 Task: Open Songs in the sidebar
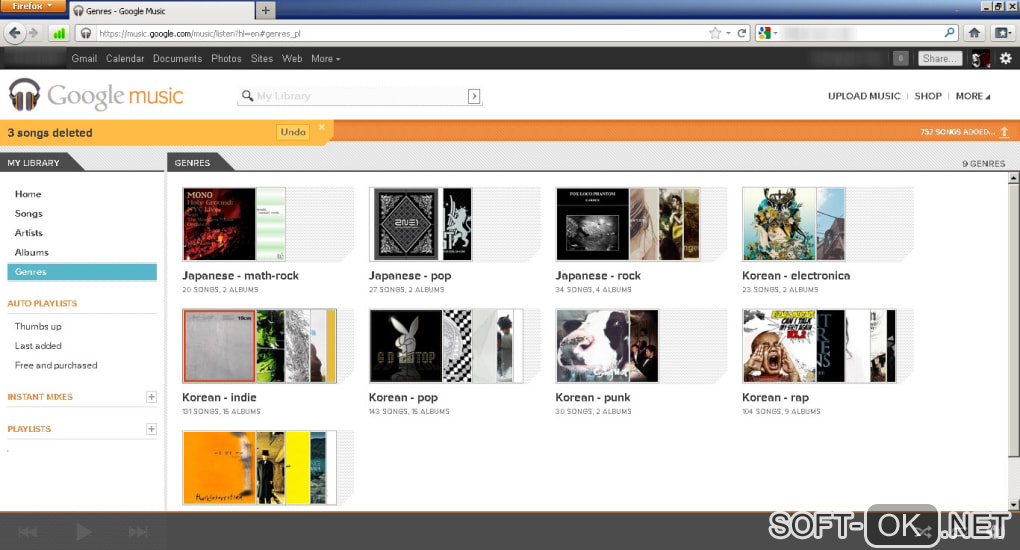pyautogui.click(x=29, y=213)
